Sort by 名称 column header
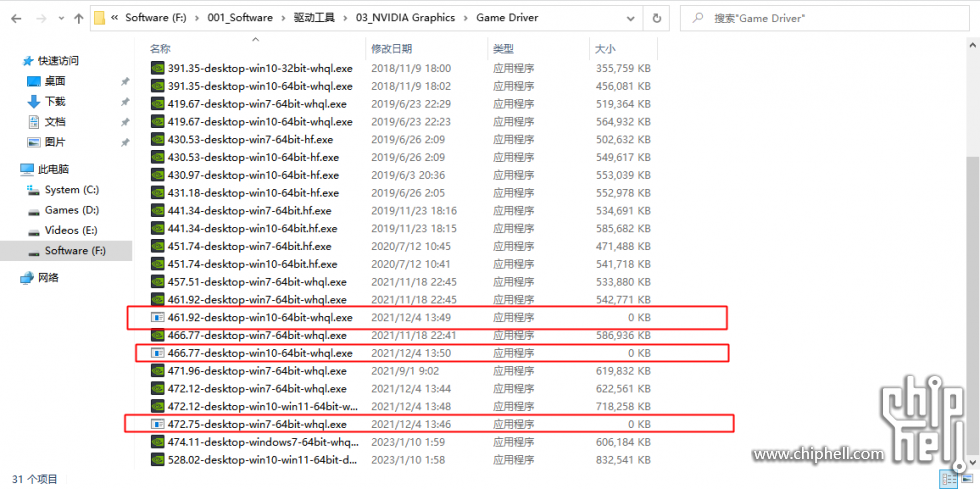980x489 pixels. [x=160, y=49]
